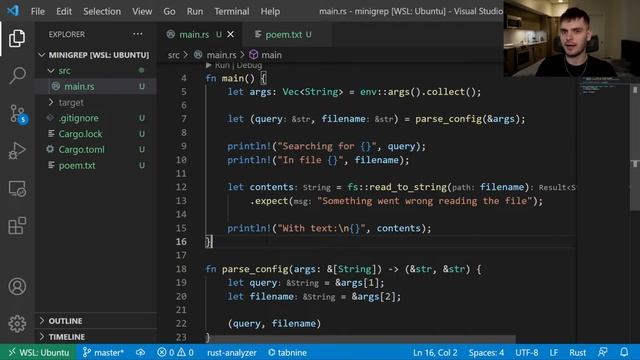The height and width of the screenshot is (360, 640).
Task: Click rust-analyzer status bar entry
Action: click(231, 352)
